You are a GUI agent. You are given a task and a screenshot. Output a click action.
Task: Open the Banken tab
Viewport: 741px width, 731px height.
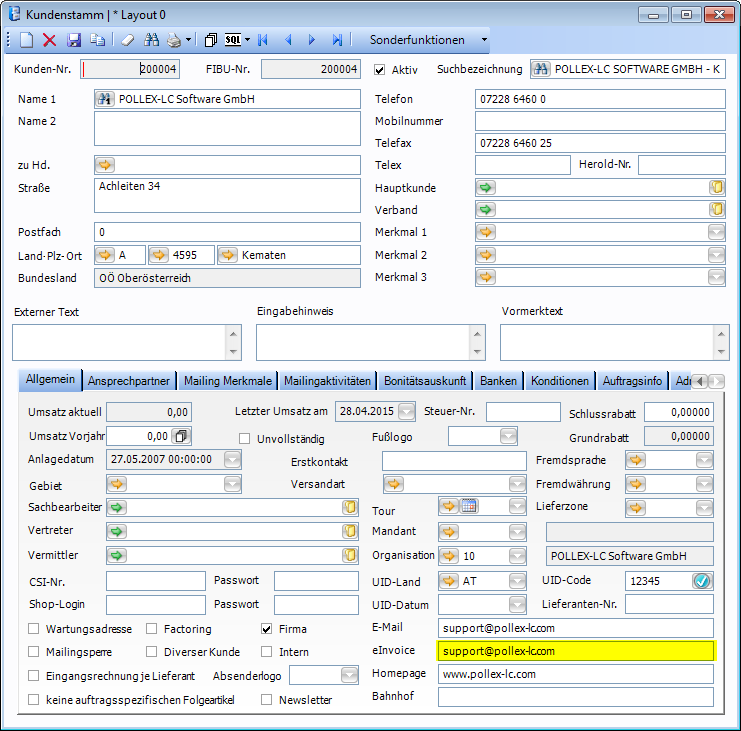[498, 381]
